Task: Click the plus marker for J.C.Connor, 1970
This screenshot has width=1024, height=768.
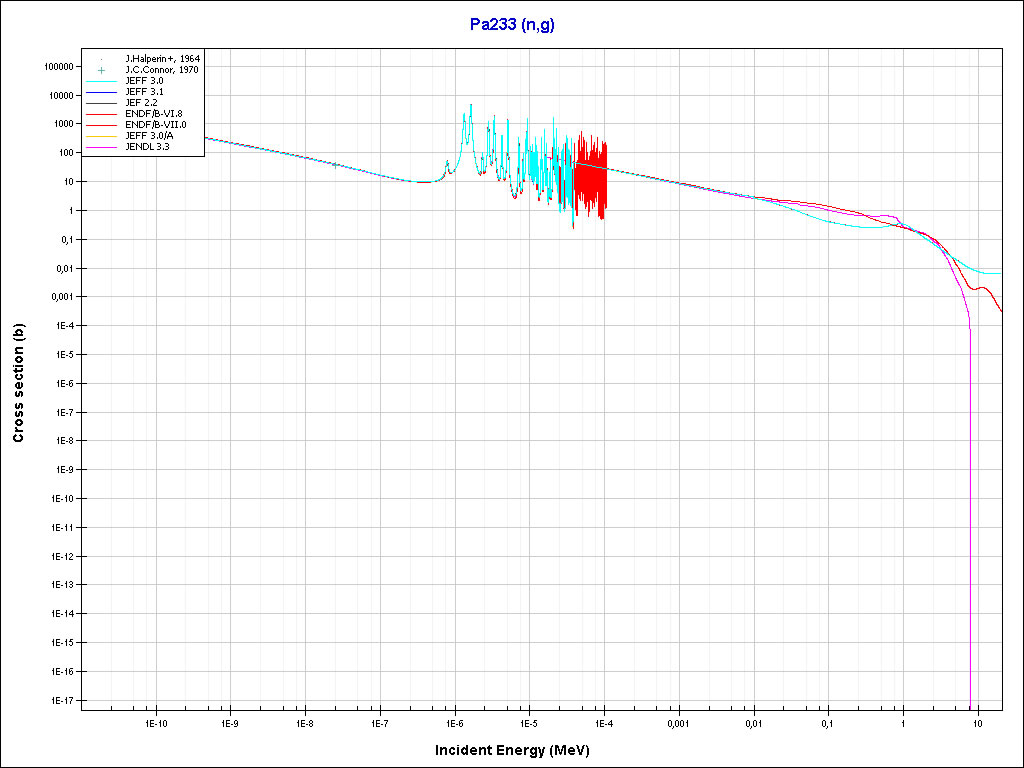Action: pos(101,70)
